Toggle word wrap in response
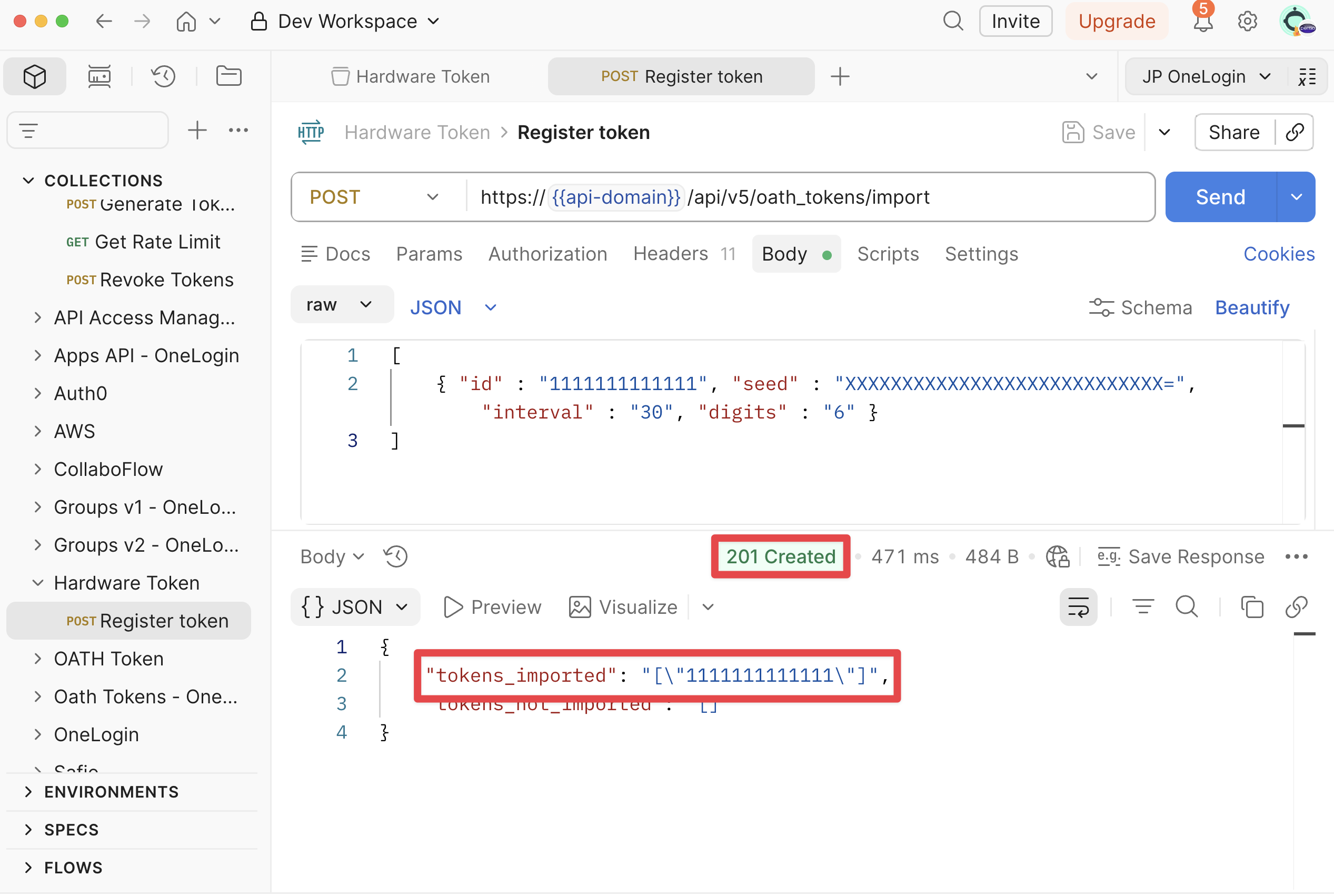Image resolution: width=1334 pixels, height=896 pixels. [x=1079, y=607]
